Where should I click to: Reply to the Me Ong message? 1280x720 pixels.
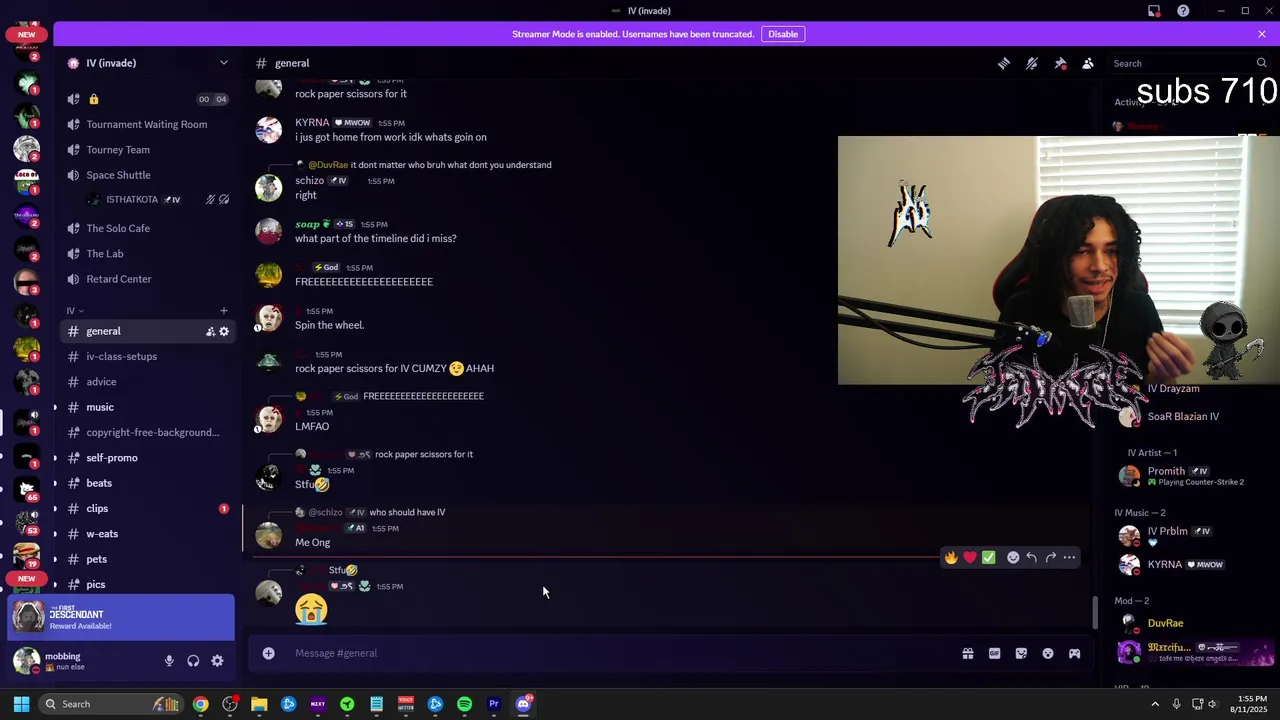click(1032, 557)
